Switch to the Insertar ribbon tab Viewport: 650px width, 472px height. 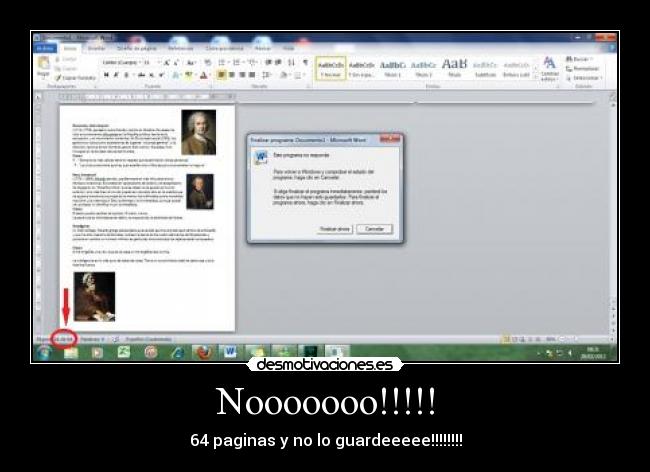coord(97,48)
